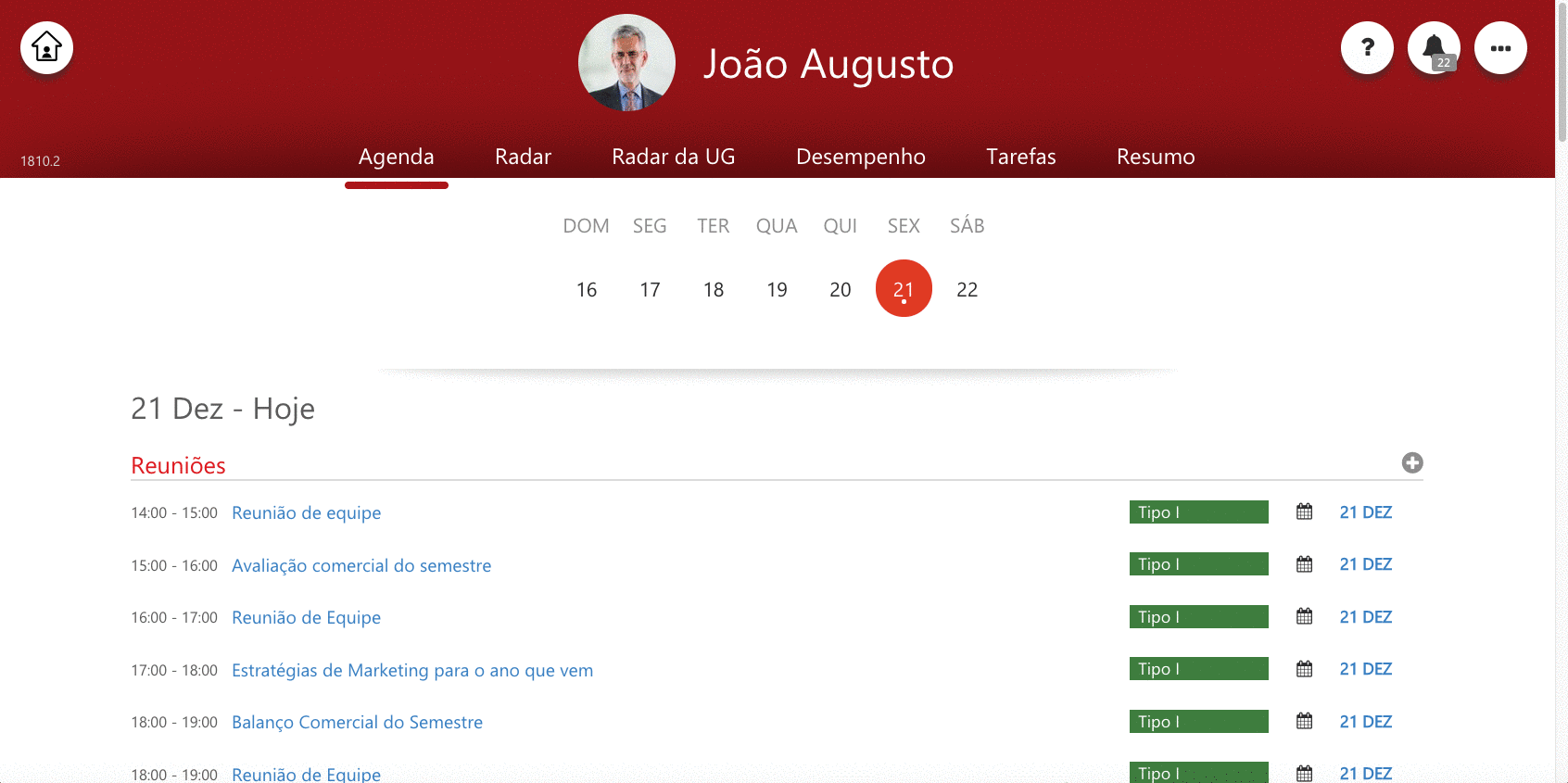The width and height of the screenshot is (1568, 783).
Task: Open the help question mark button
Action: tap(1367, 47)
